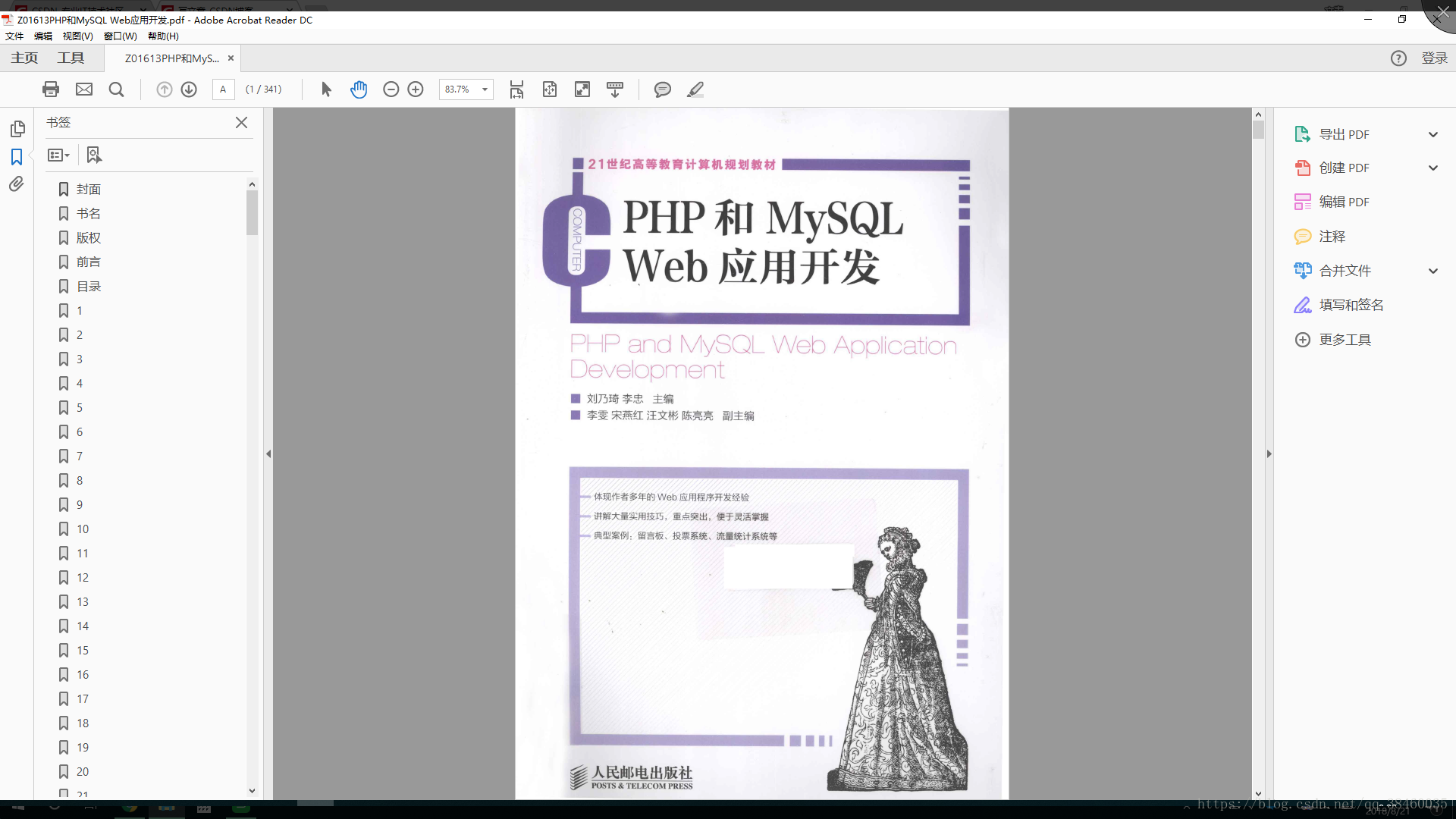This screenshot has height=819, width=1456.
Task: Collapse the left navigation pane arrow
Action: (x=268, y=453)
